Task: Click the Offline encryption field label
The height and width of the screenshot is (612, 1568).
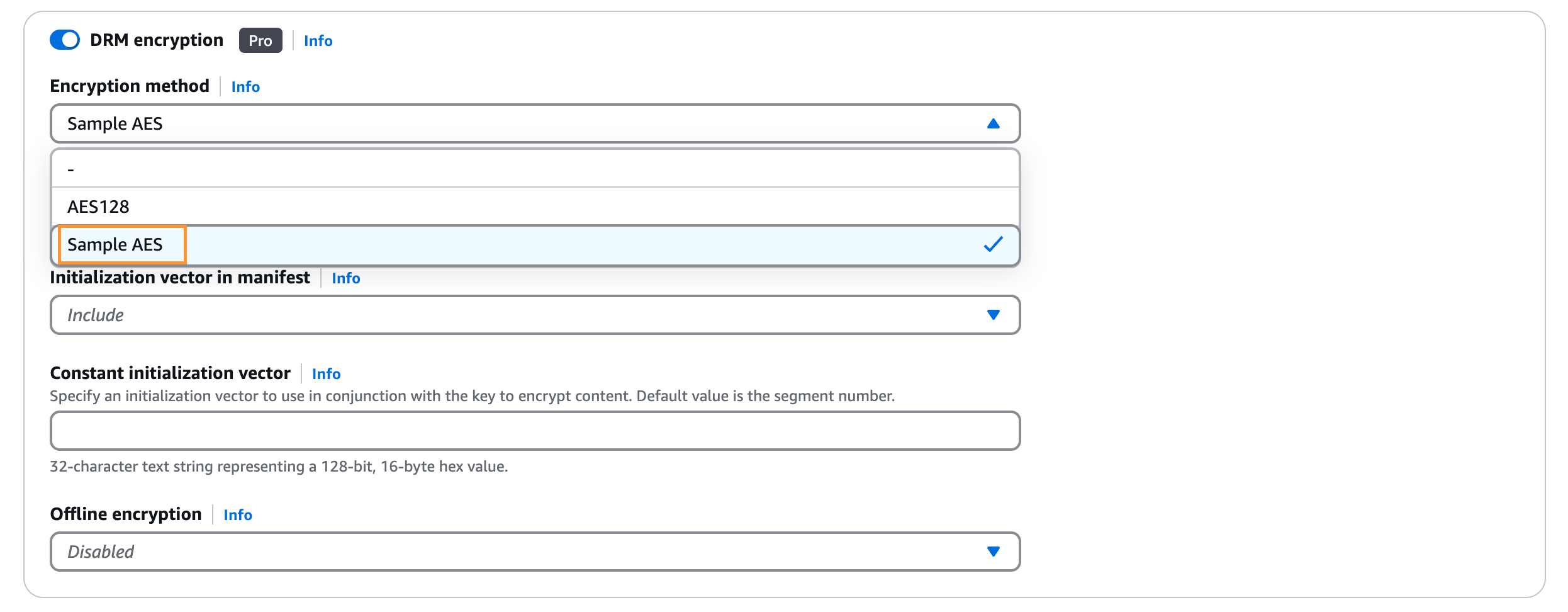Action: click(x=126, y=514)
